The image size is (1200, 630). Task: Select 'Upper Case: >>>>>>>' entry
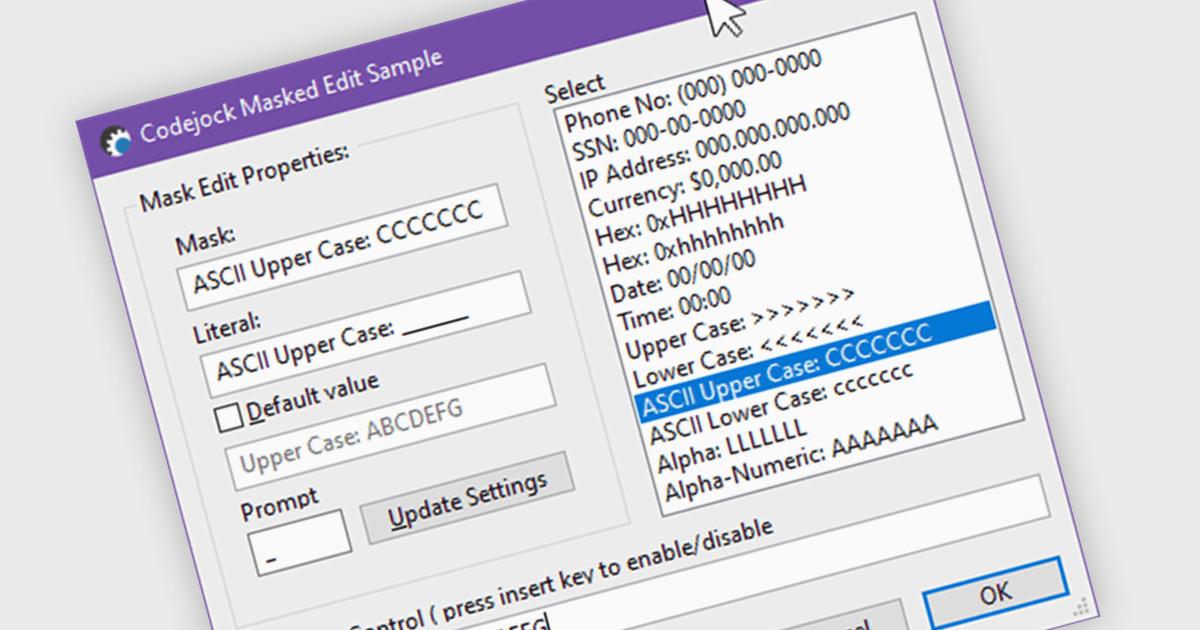[741, 325]
